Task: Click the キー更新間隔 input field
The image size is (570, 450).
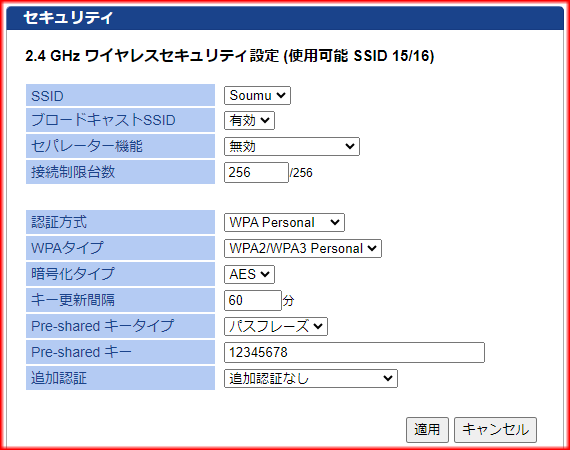Action: click(x=253, y=300)
